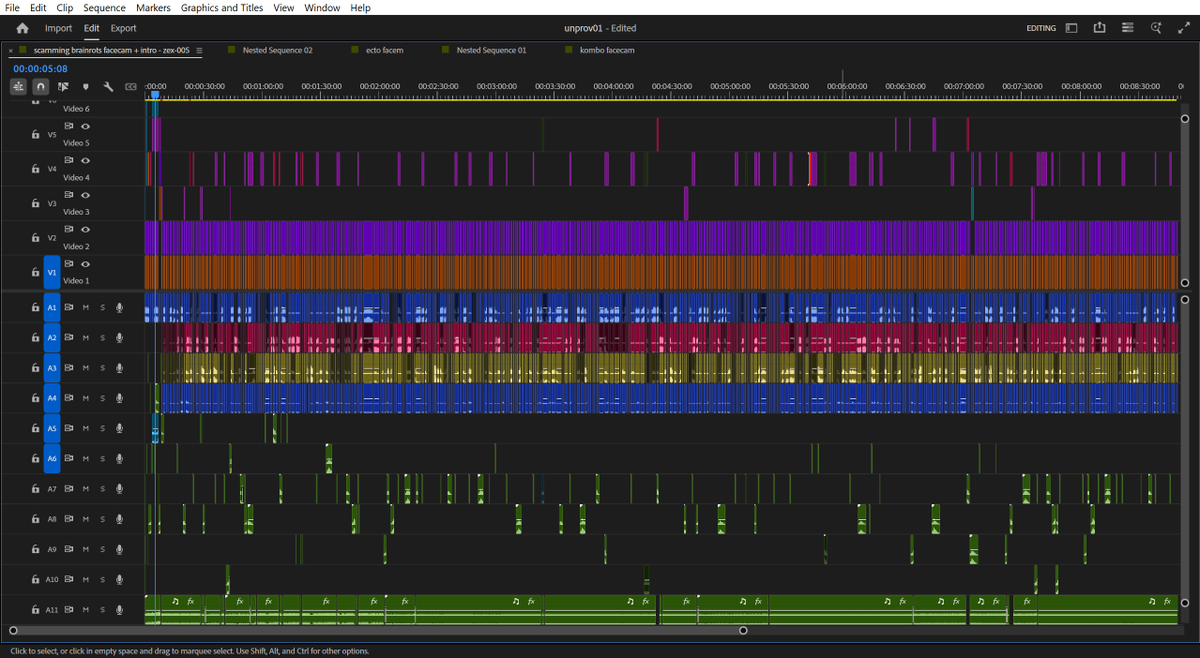The image size is (1200, 658).
Task: Click the ruler at 00:04:00:00
Action: [x=613, y=87]
